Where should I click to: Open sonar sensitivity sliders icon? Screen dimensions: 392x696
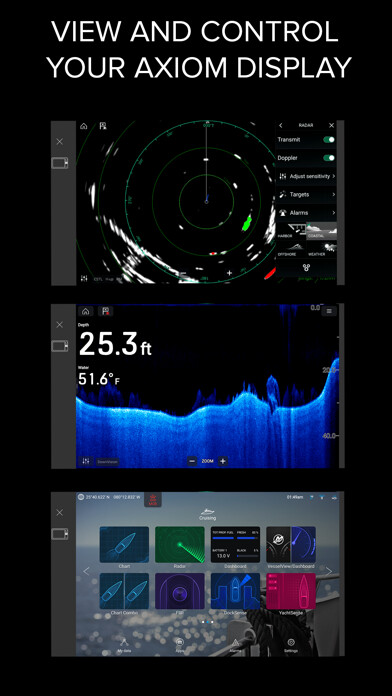click(x=86, y=461)
